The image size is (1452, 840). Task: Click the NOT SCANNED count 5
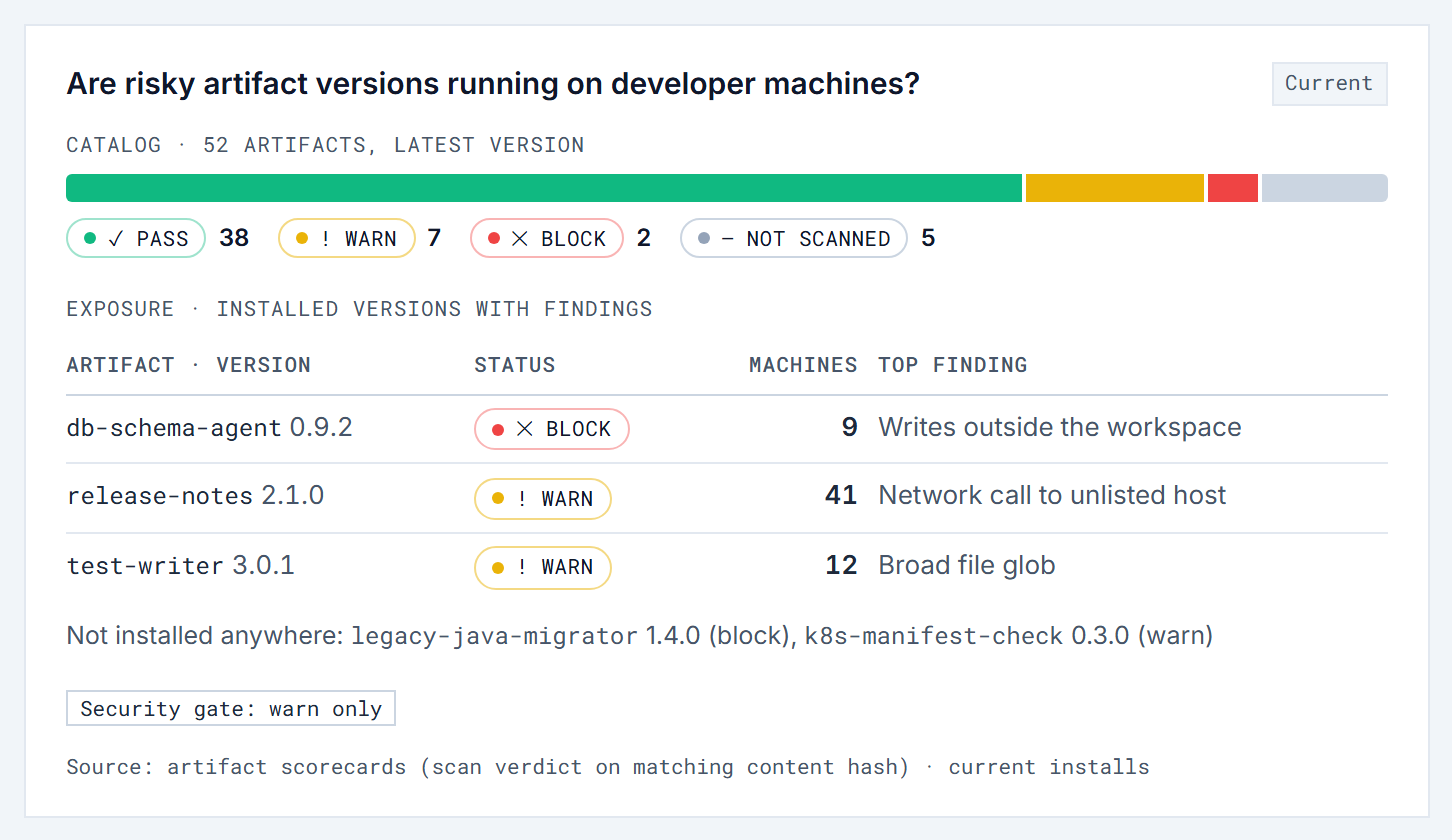click(928, 238)
